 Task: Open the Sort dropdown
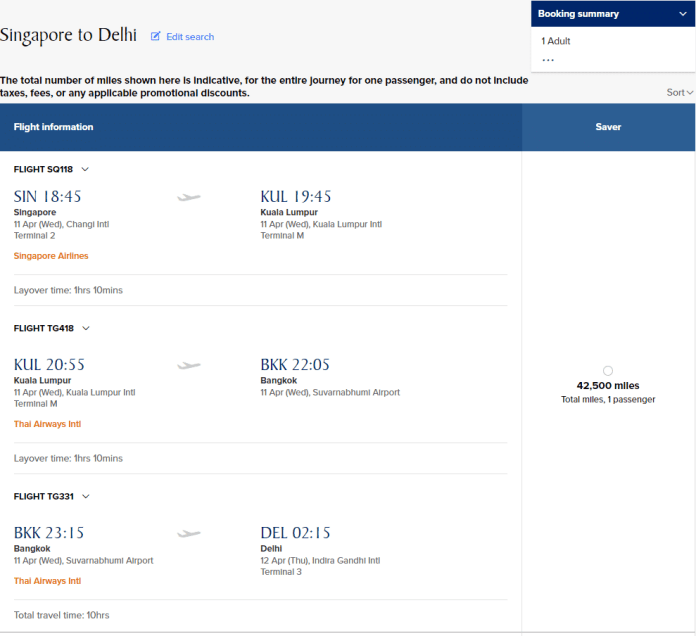pos(680,92)
